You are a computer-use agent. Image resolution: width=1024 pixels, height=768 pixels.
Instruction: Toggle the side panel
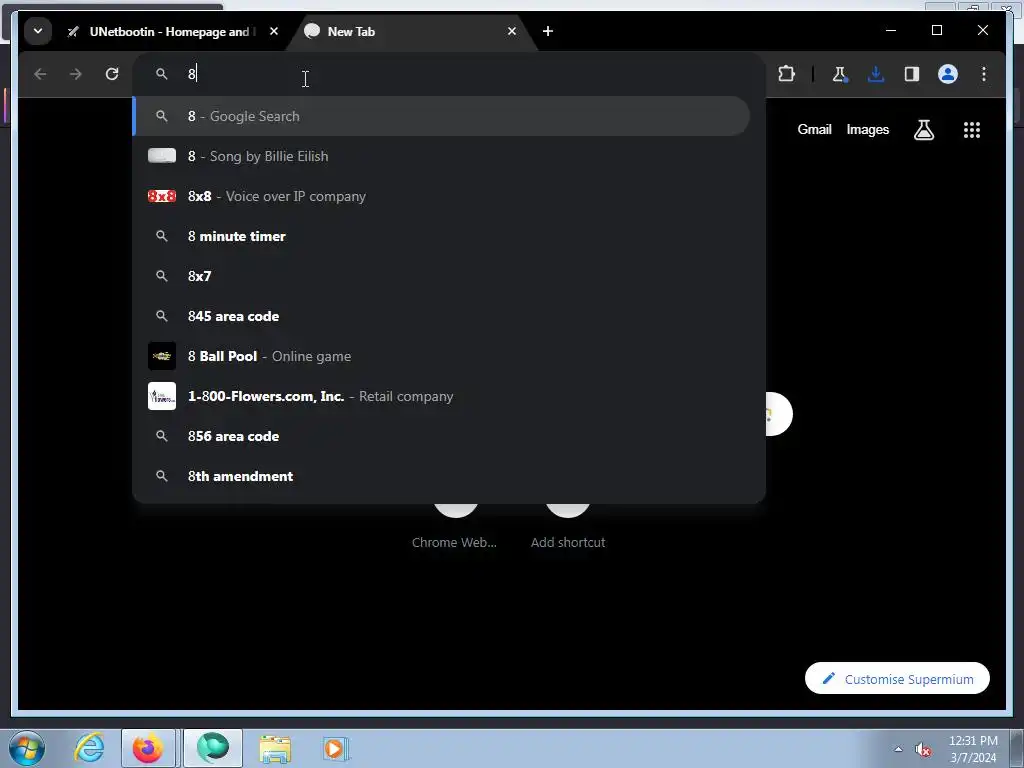point(912,74)
